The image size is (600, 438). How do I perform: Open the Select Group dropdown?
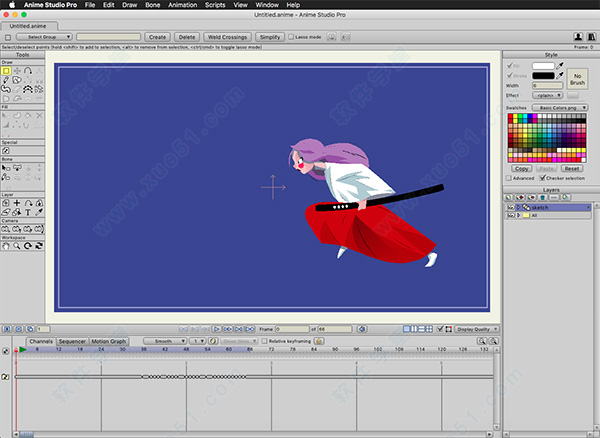click(44, 37)
